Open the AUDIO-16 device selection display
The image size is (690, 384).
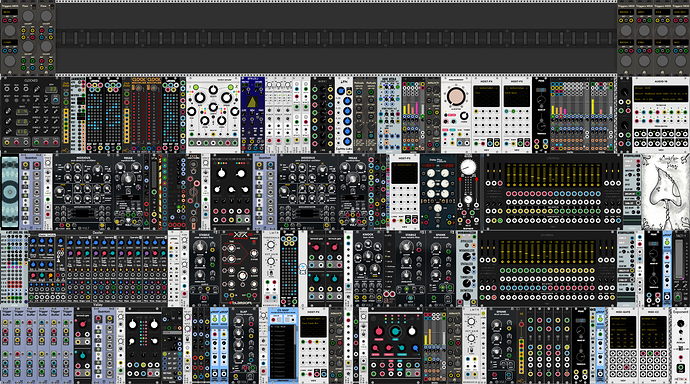click(x=661, y=93)
